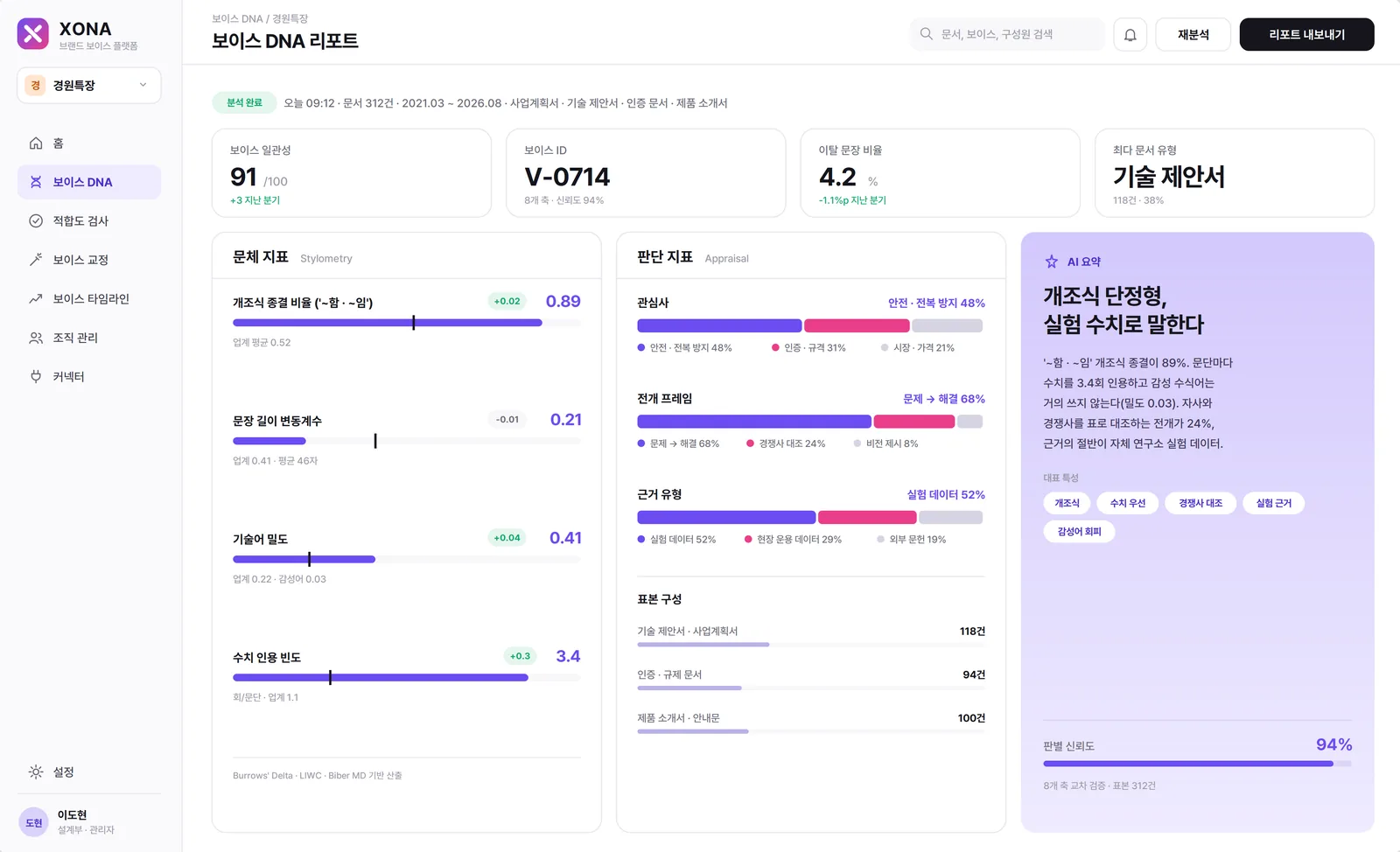Focus the 문서, 보이스, 구성원 검색 field
This screenshot has height=852, width=1400.
coord(1006,35)
